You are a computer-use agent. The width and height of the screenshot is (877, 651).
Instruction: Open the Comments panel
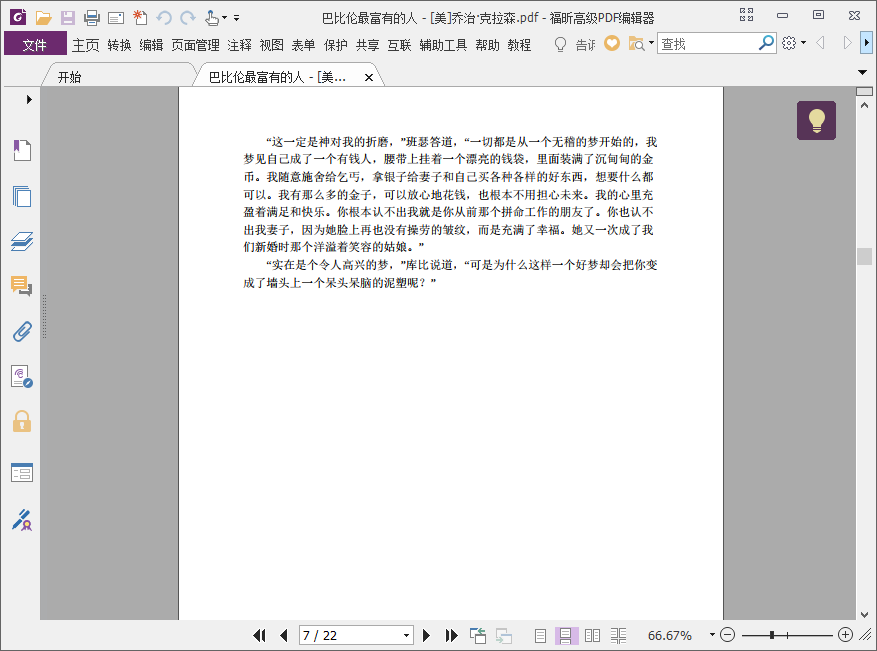[x=22, y=286]
